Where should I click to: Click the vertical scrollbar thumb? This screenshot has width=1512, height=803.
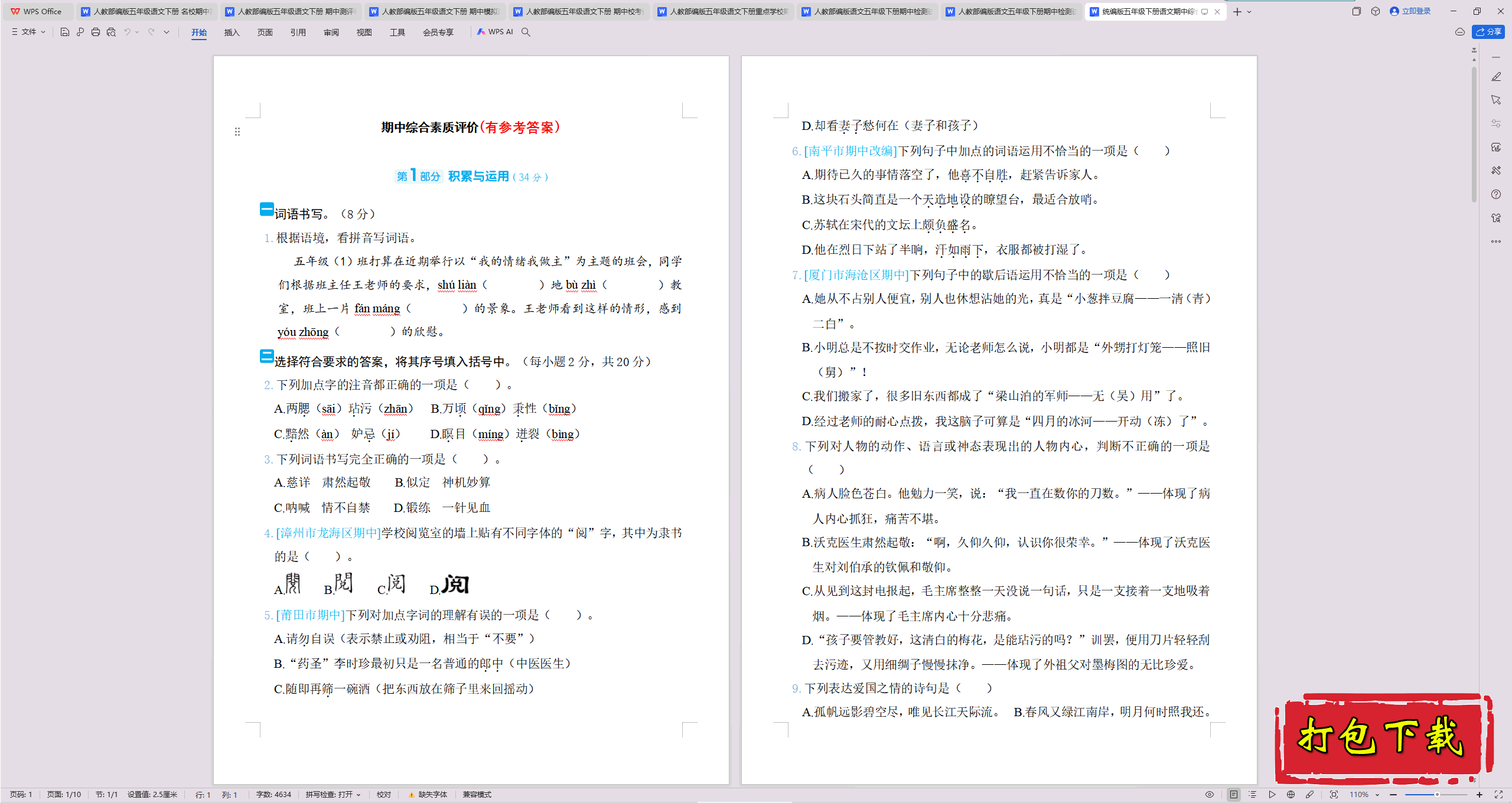point(1474,135)
